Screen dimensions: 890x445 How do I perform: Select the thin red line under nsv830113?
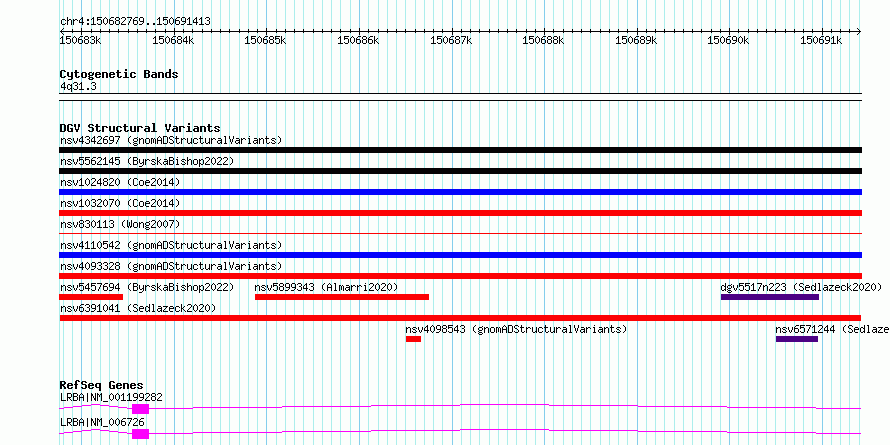[x=460, y=233]
